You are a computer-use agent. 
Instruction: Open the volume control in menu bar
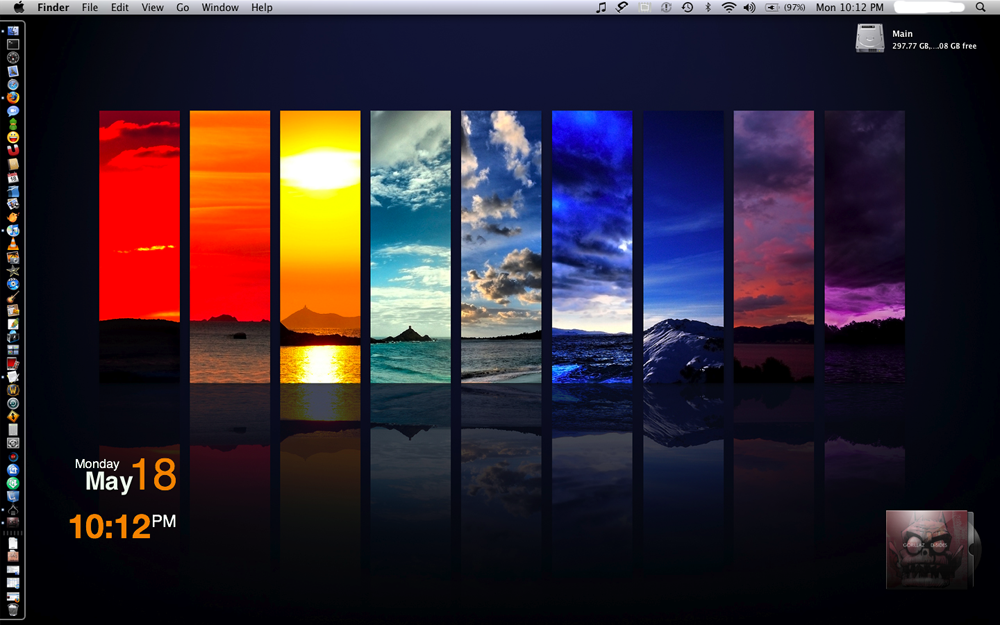[750, 7]
